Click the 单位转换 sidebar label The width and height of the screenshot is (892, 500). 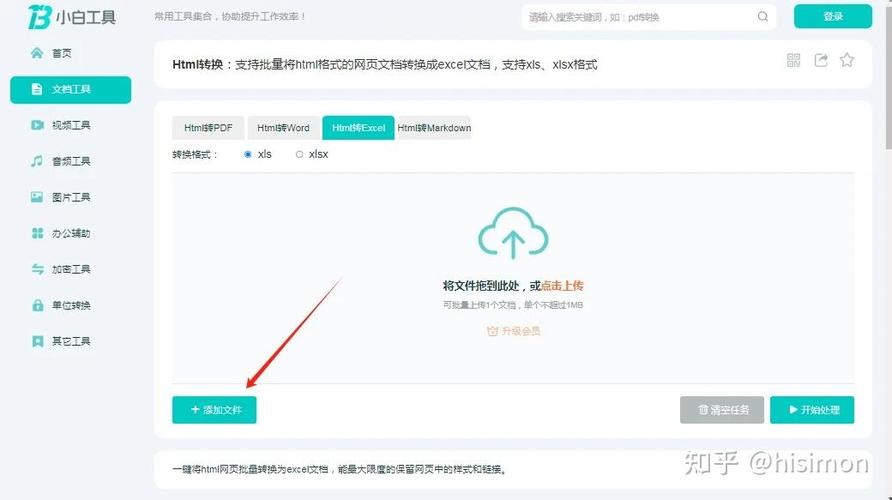coord(71,305)
